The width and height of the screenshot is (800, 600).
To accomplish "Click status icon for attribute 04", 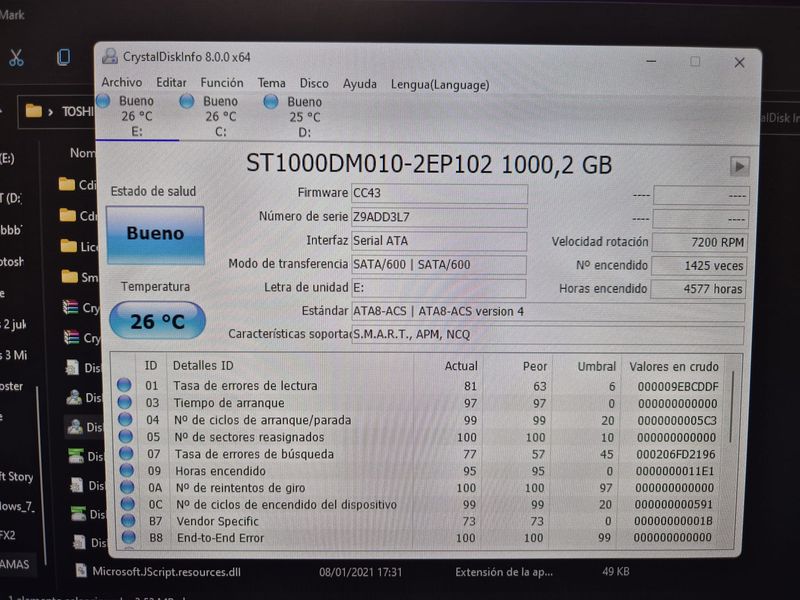I will point(125,419).
